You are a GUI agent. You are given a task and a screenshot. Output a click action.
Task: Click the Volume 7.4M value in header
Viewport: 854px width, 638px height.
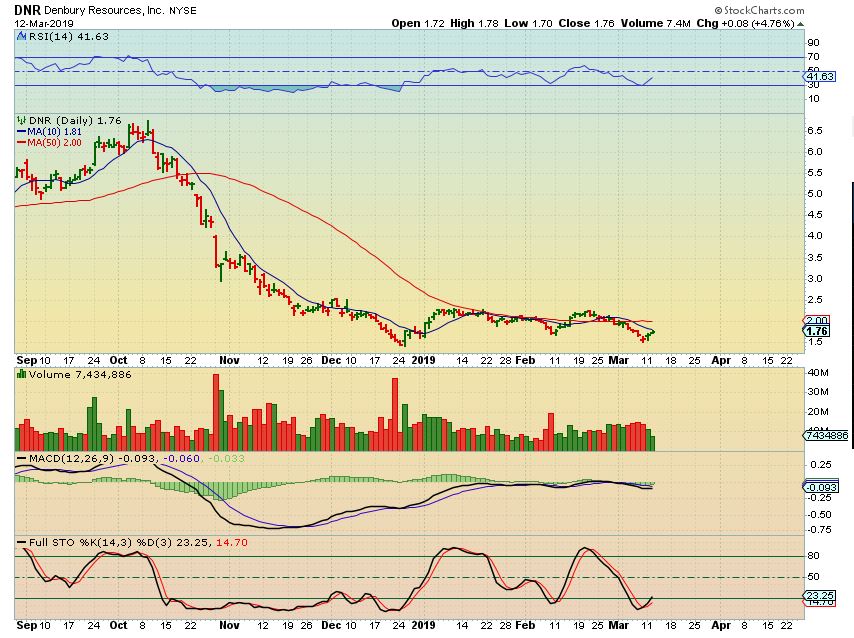tap(655, 23)
